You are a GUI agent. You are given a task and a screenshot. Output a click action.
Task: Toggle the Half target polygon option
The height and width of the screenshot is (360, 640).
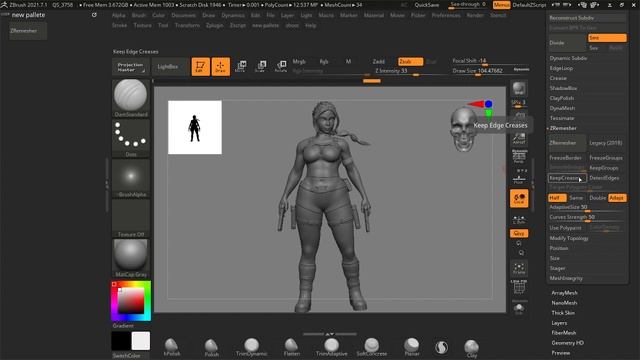pos(557,198)
